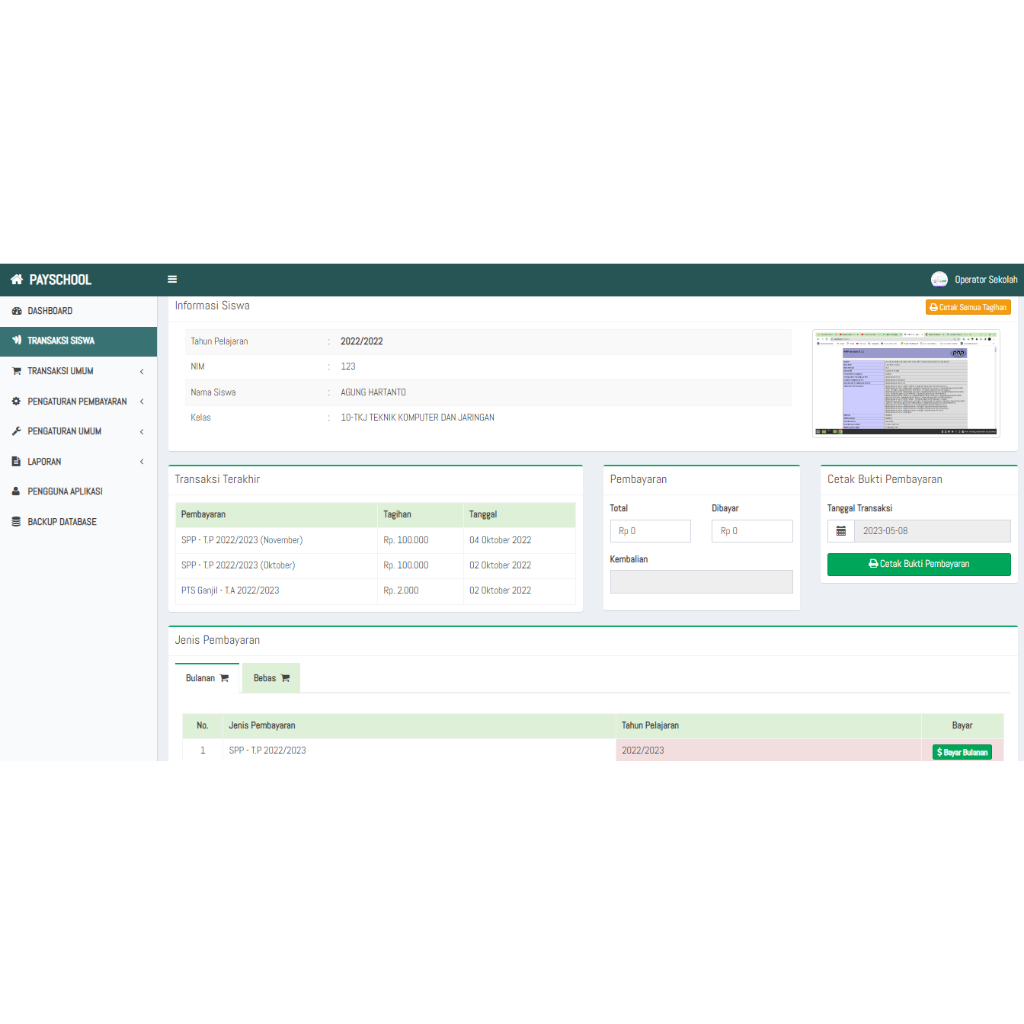This screenshot has height=1024, width=1024.
Task: Click the Kembalian field
Action: click(x=701, y=582)
